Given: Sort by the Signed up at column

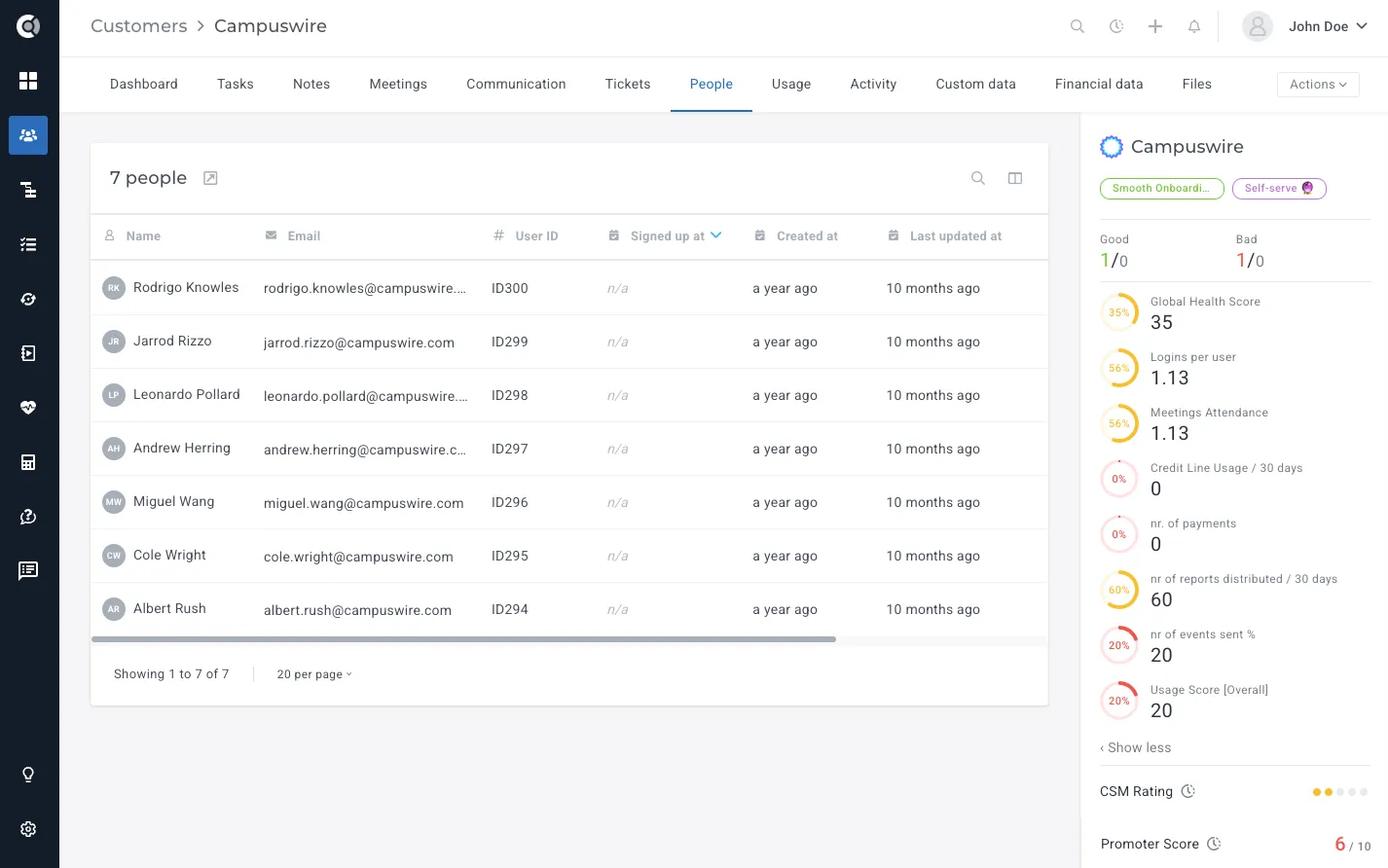Looking at the screenshot, I should [x=668, y=235].
